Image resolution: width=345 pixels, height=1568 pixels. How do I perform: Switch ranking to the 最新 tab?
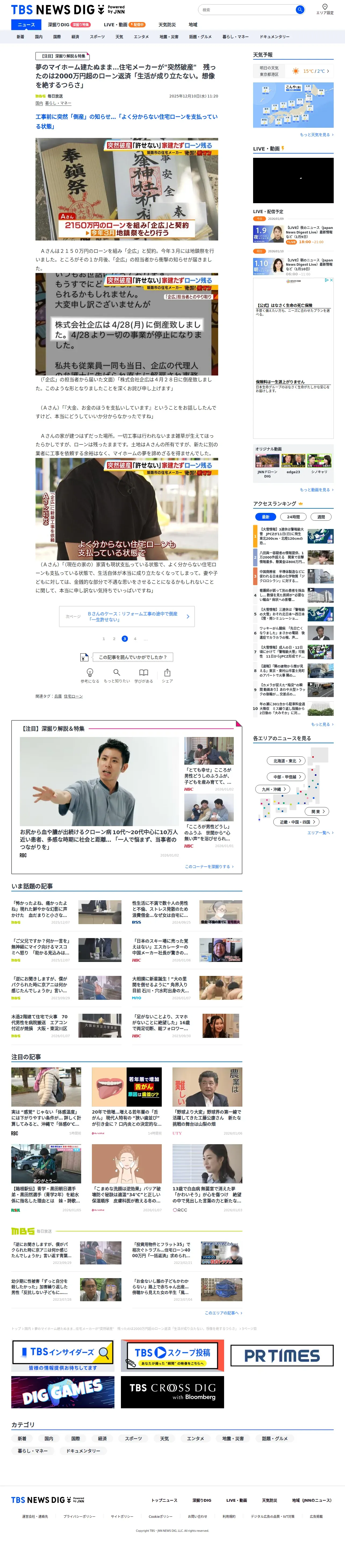pyautogui.click(x=265, y=517)
